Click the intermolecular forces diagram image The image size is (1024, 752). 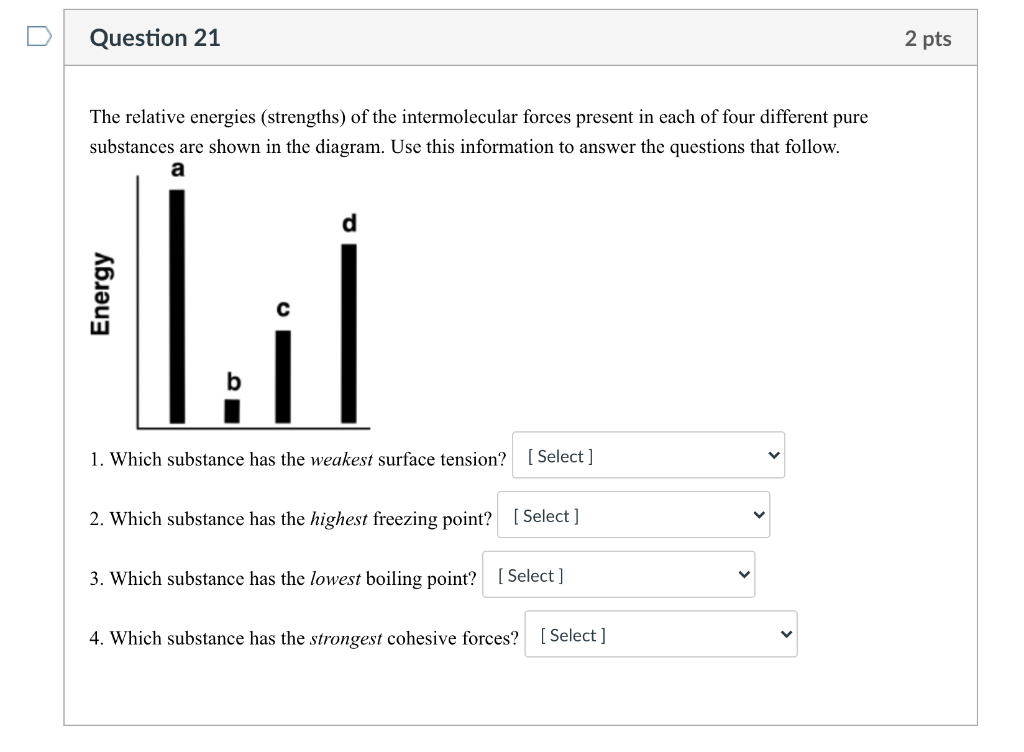click(240, 300)
